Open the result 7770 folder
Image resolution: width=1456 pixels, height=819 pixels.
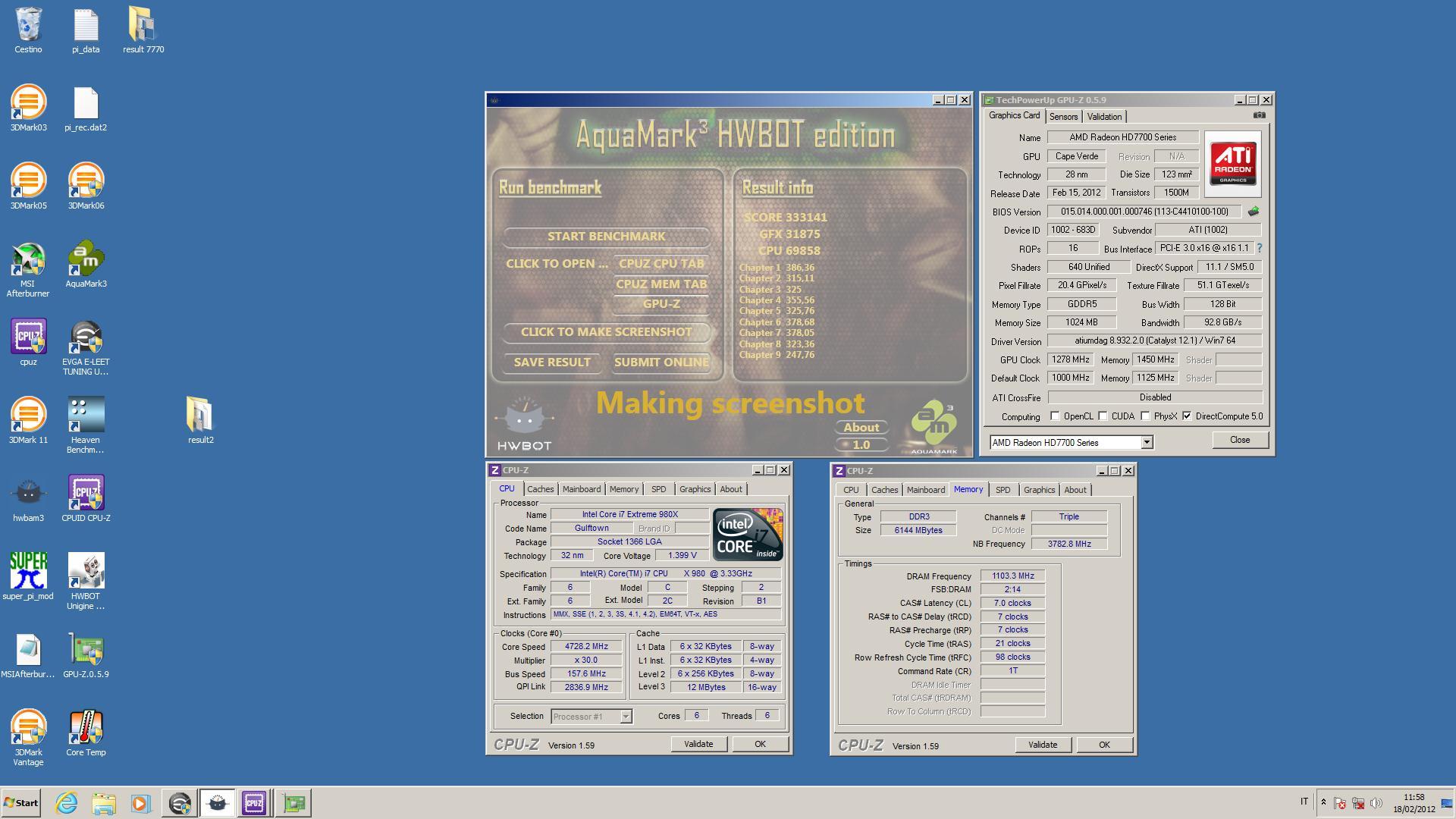143,30
